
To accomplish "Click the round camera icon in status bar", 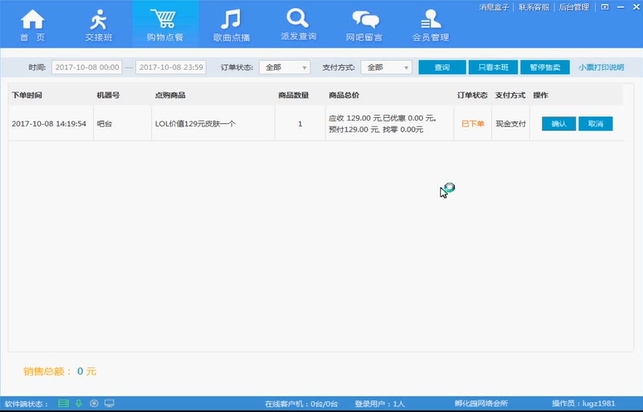I will [x=94, y=403].
